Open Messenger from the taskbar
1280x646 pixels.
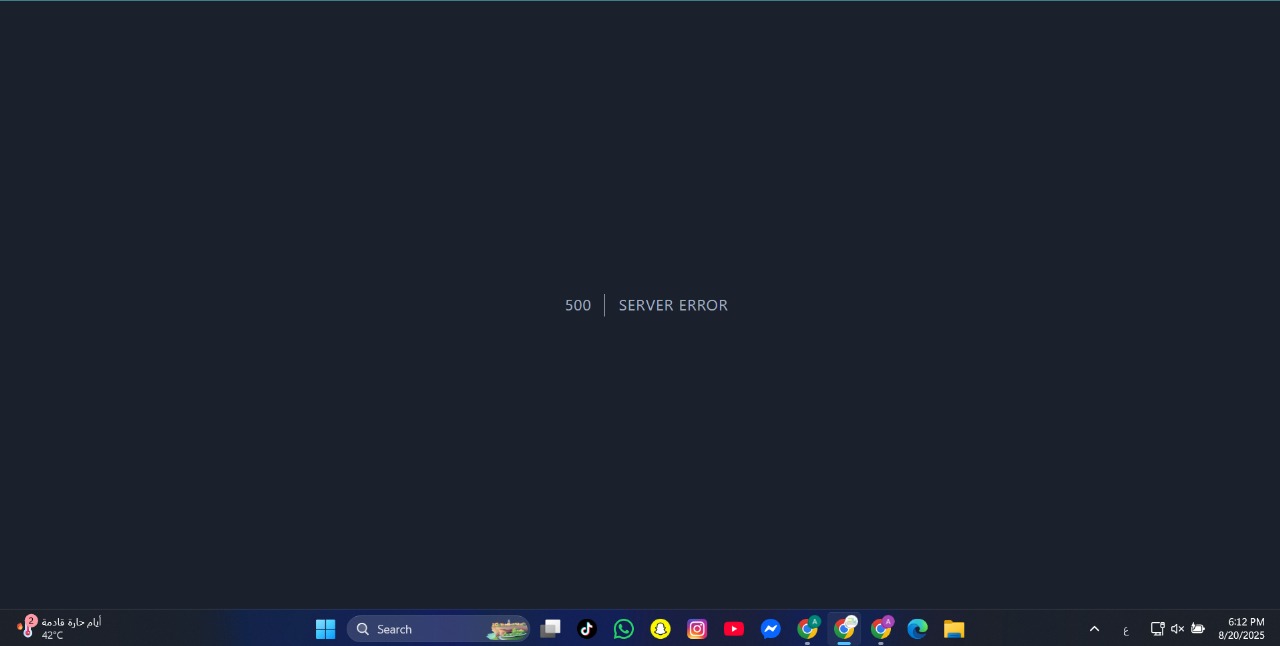[x=770, y=629]
